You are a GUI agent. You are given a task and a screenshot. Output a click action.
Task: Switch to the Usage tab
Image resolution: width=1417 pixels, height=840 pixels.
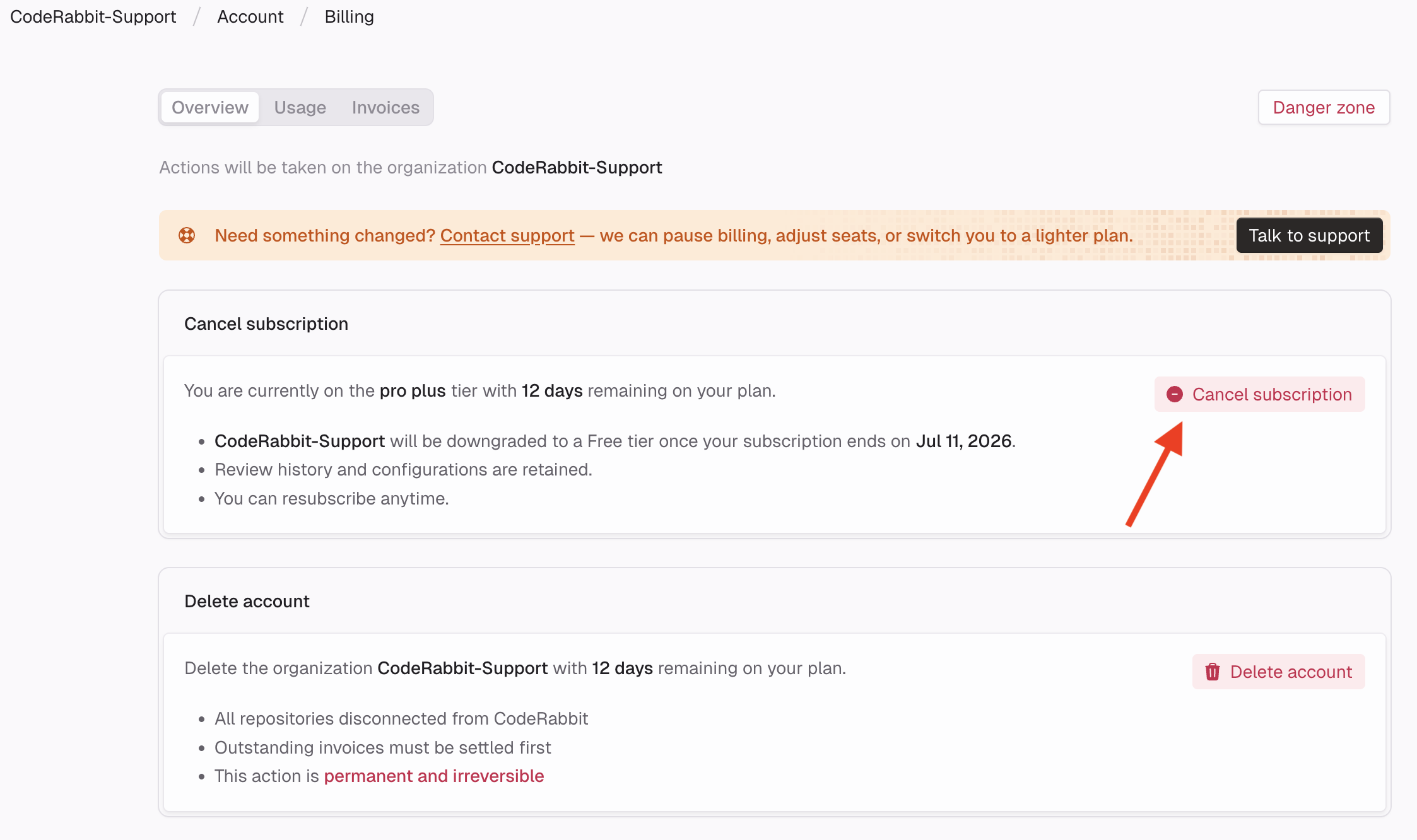300,107
